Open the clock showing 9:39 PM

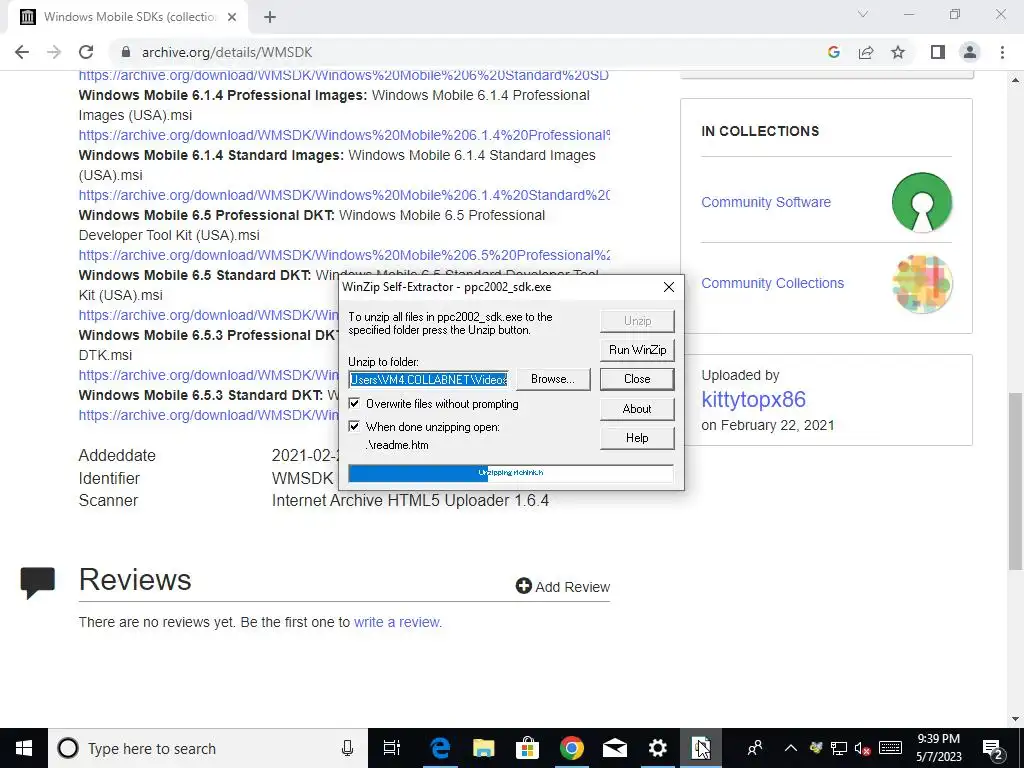coord(938,748)
